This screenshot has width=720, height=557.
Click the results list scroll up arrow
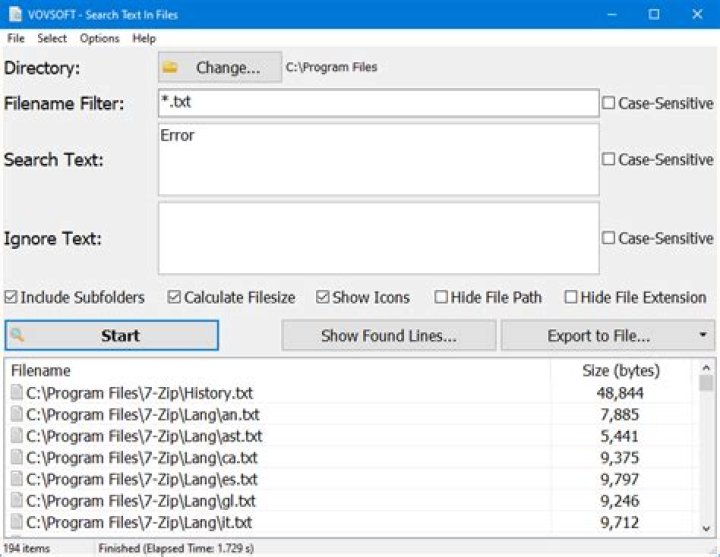pos(706,368)
